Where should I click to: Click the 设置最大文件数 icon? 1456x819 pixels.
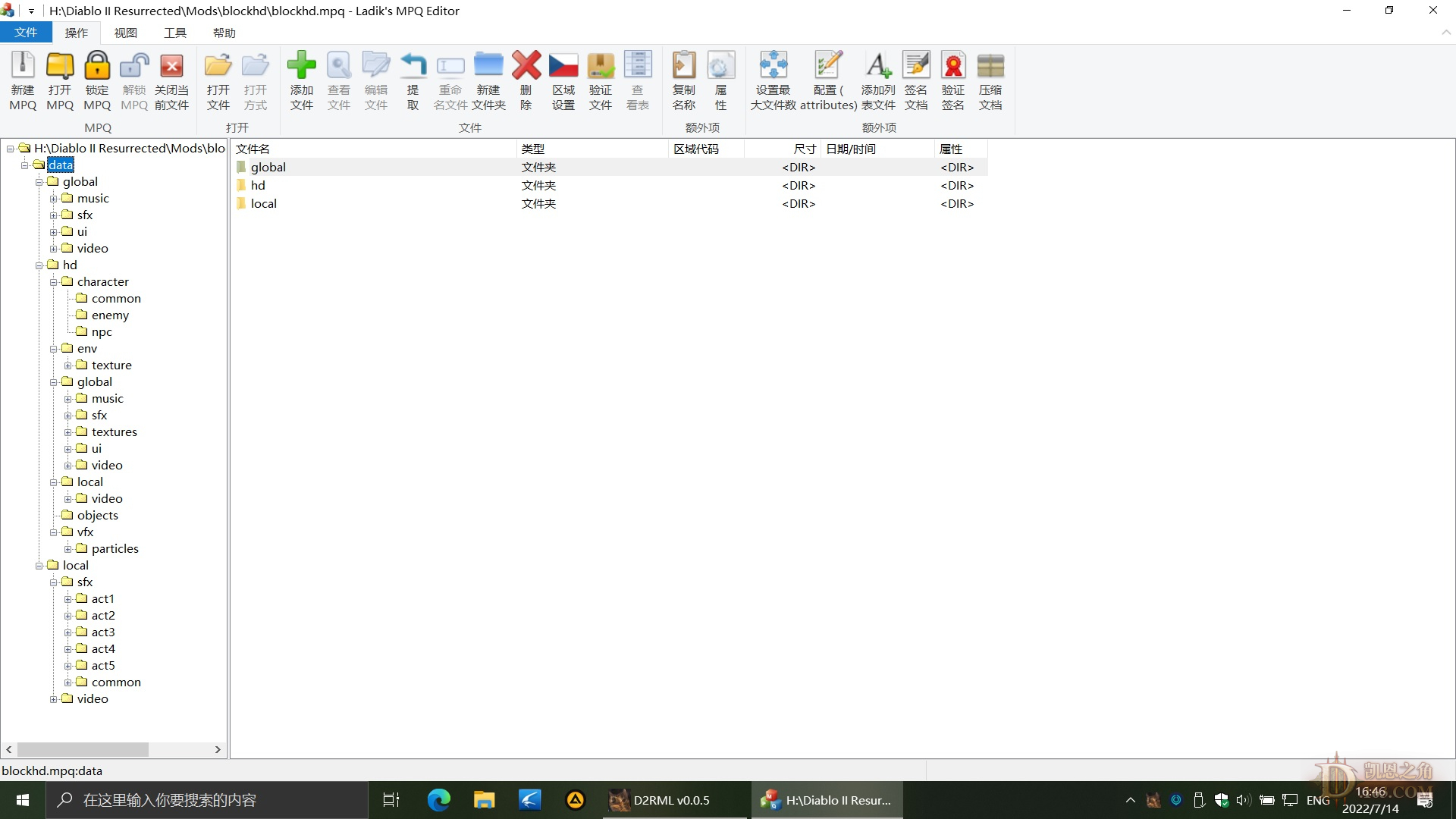773,65
